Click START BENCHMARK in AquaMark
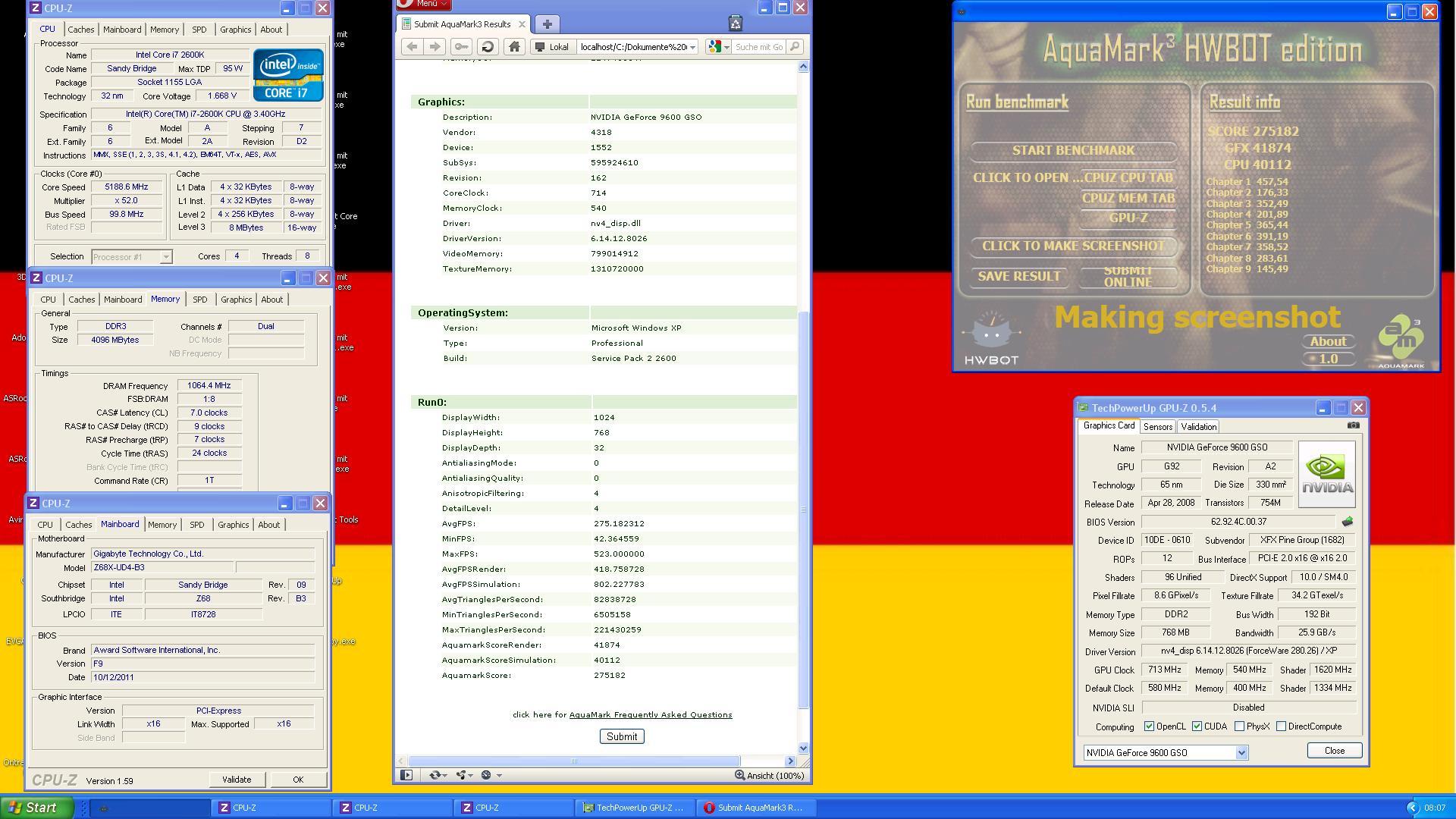Viewport: 1456px width, 819px height. click(x=1073, y=150)
